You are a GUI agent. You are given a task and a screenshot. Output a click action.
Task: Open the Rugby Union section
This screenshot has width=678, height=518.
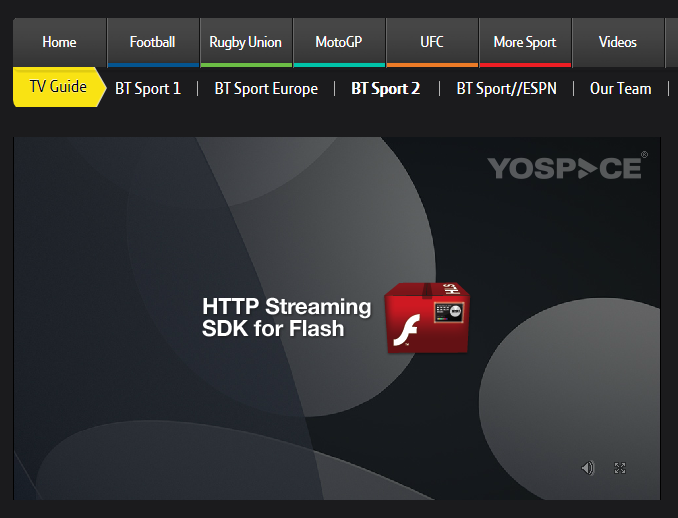point(246,42)
